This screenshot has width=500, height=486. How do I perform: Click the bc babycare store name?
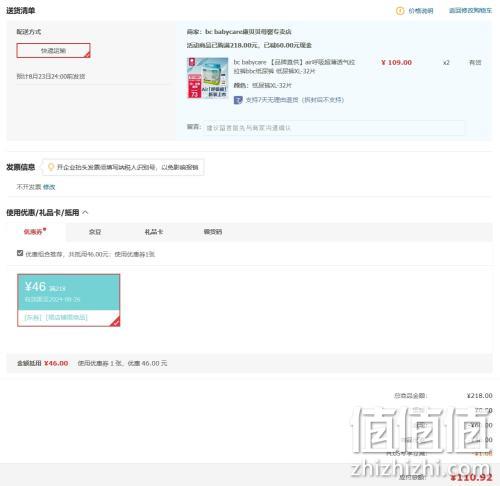pyautogui.click(x=248, y=32)
